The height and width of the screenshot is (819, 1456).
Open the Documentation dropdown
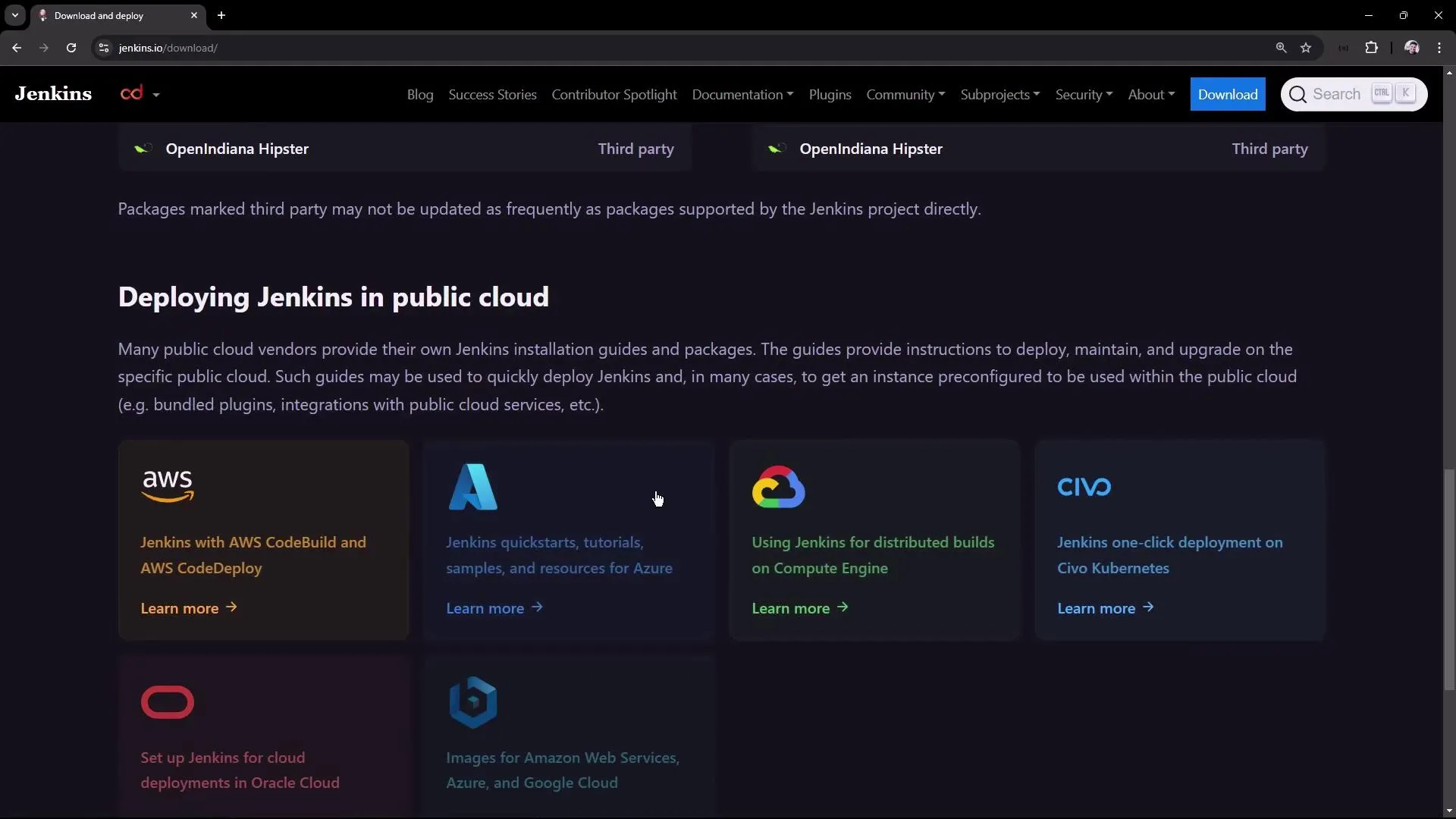742,94
